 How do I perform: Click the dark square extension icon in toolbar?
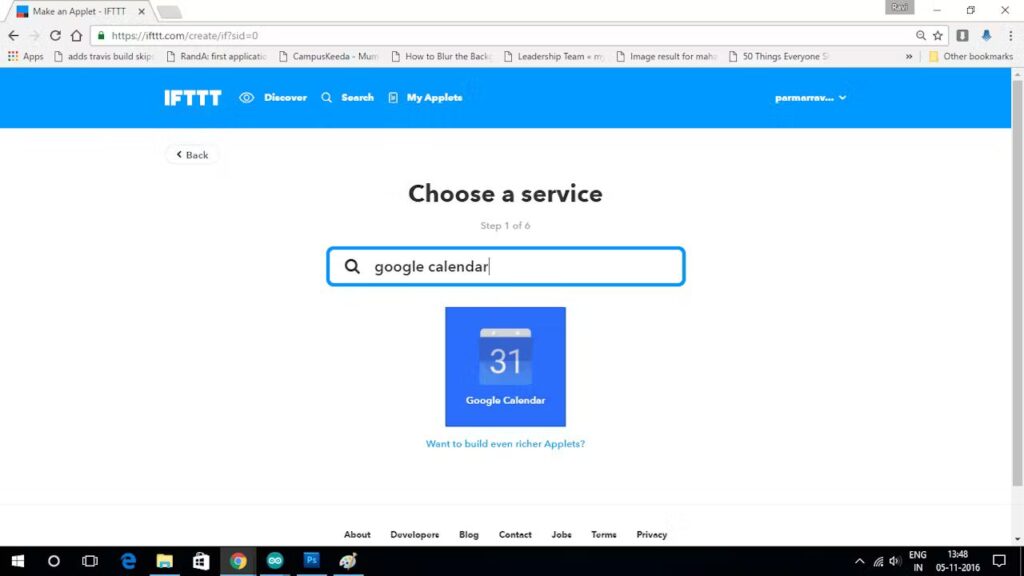coord(963,35)
